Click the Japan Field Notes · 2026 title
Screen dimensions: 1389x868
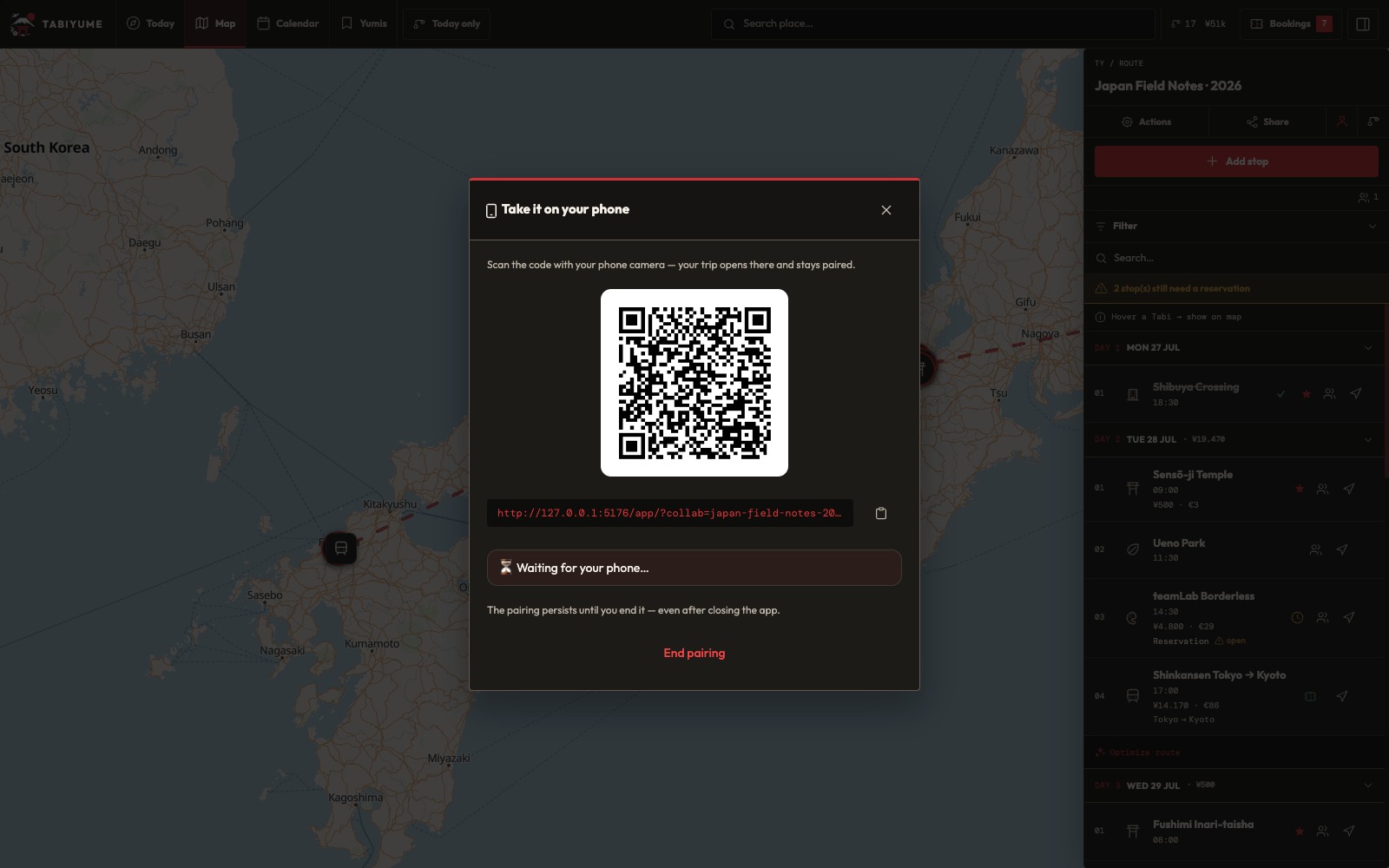1168,86
